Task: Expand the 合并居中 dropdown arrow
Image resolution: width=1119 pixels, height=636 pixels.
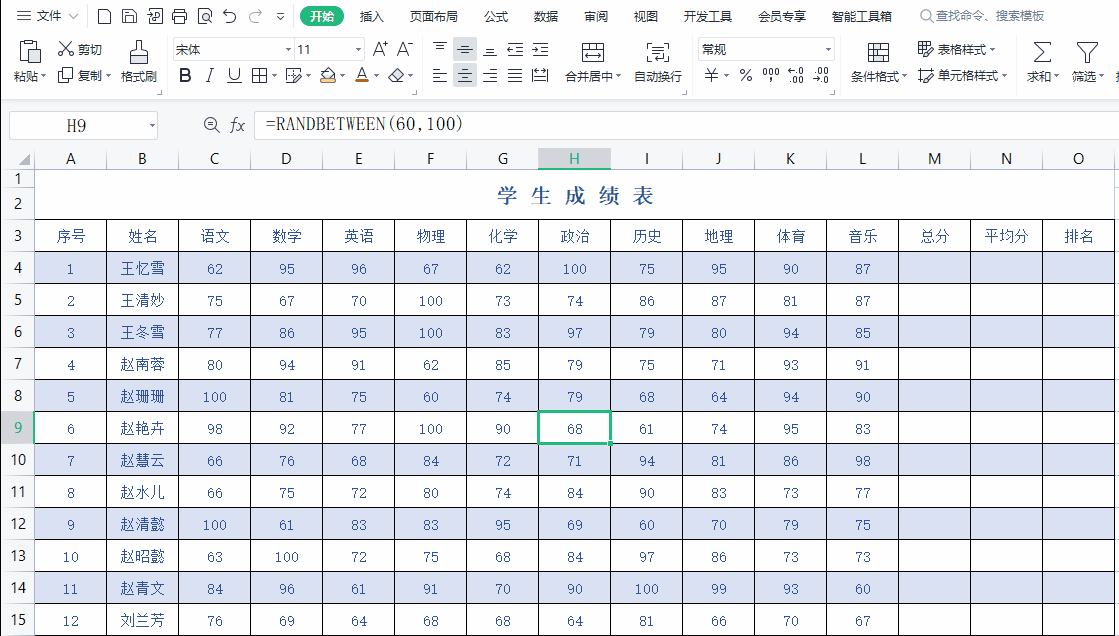Action: point(618,76)
